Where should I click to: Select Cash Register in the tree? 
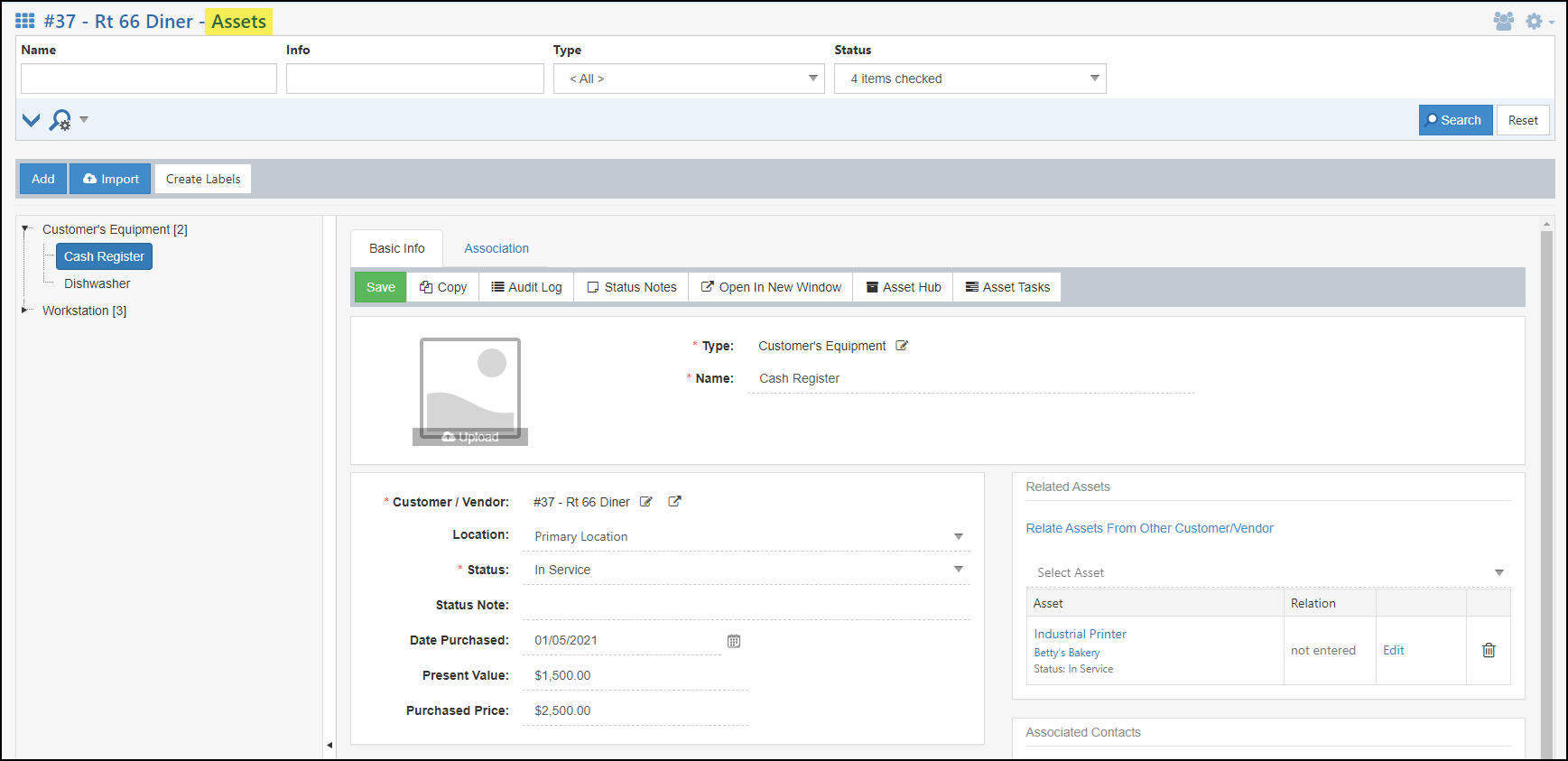(104, 256)
